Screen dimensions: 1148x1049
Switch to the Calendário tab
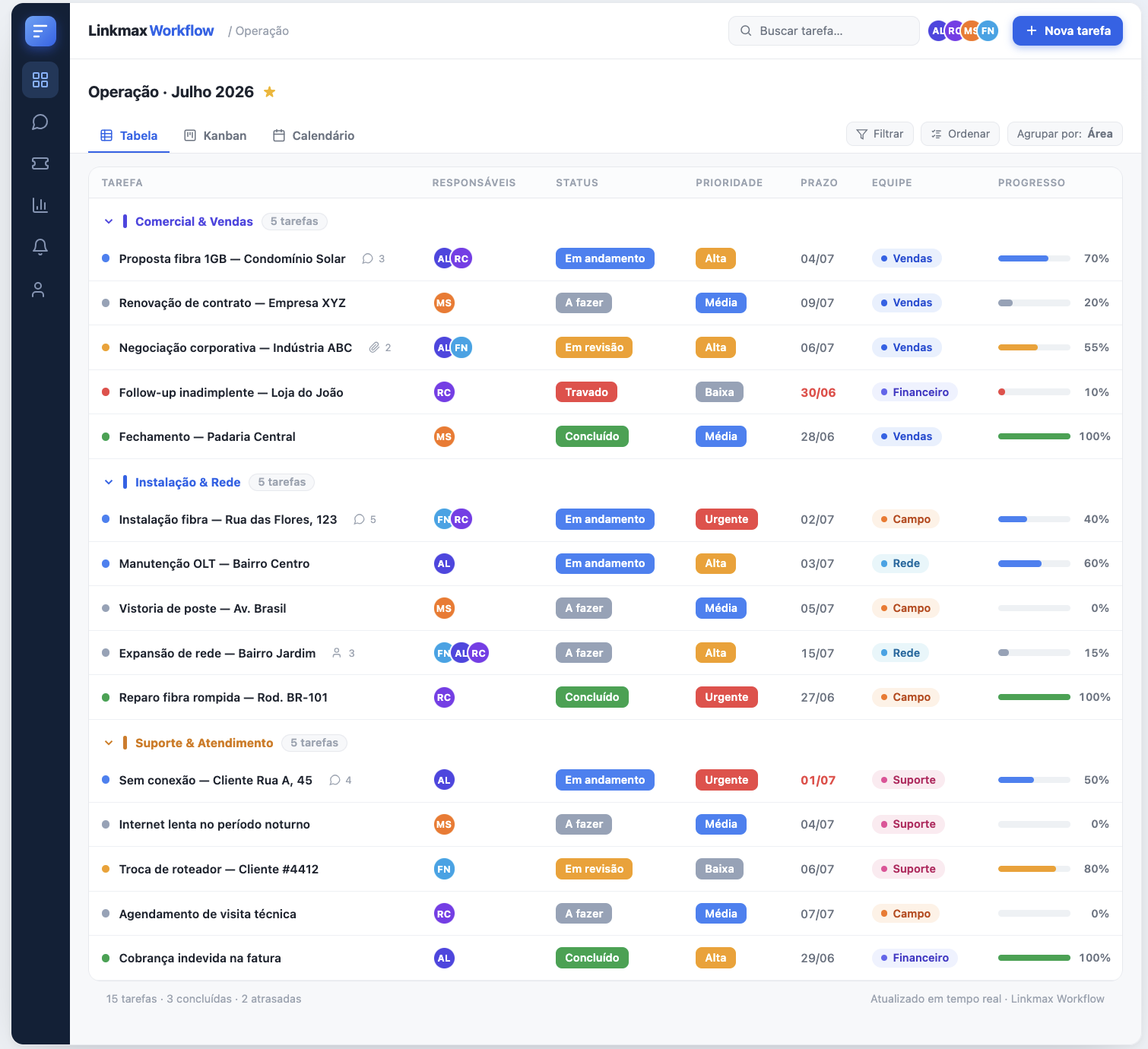[x=314, y=135]
